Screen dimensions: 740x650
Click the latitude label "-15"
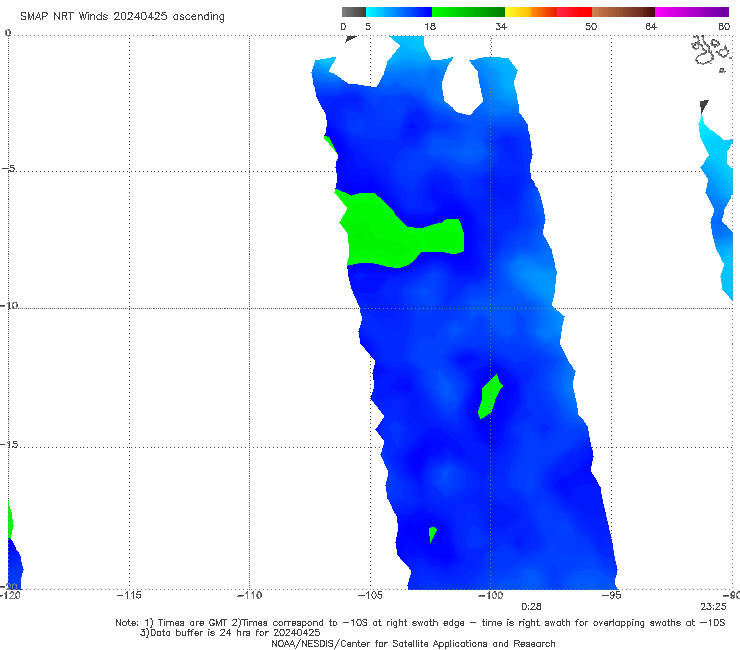(x=9, y=444)
